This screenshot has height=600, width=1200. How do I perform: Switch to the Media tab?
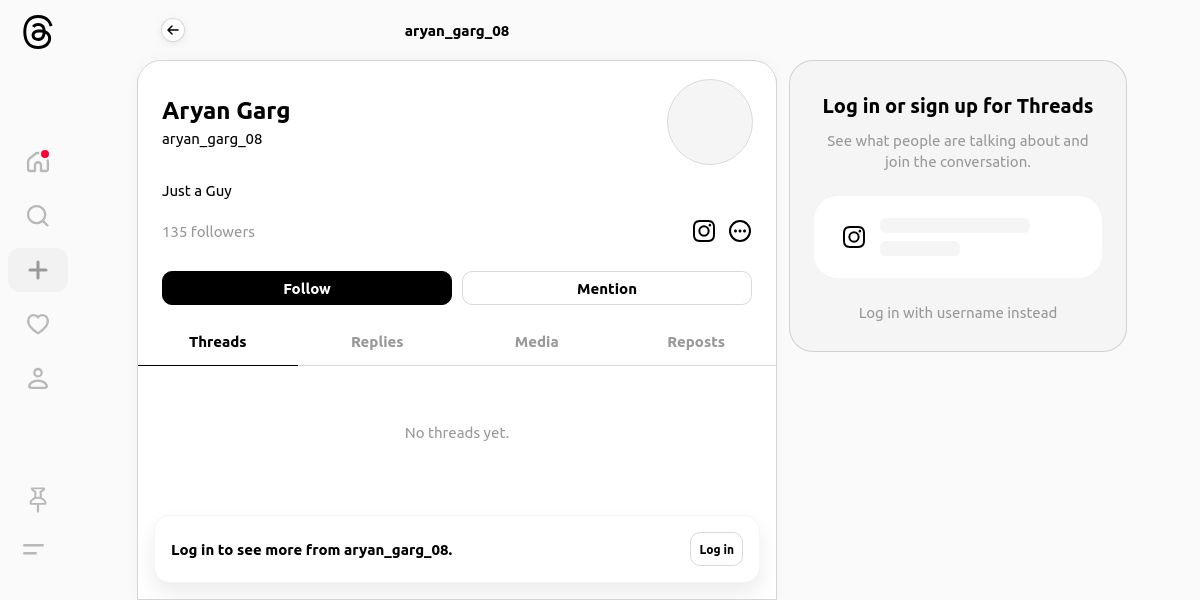coord(537,342)
